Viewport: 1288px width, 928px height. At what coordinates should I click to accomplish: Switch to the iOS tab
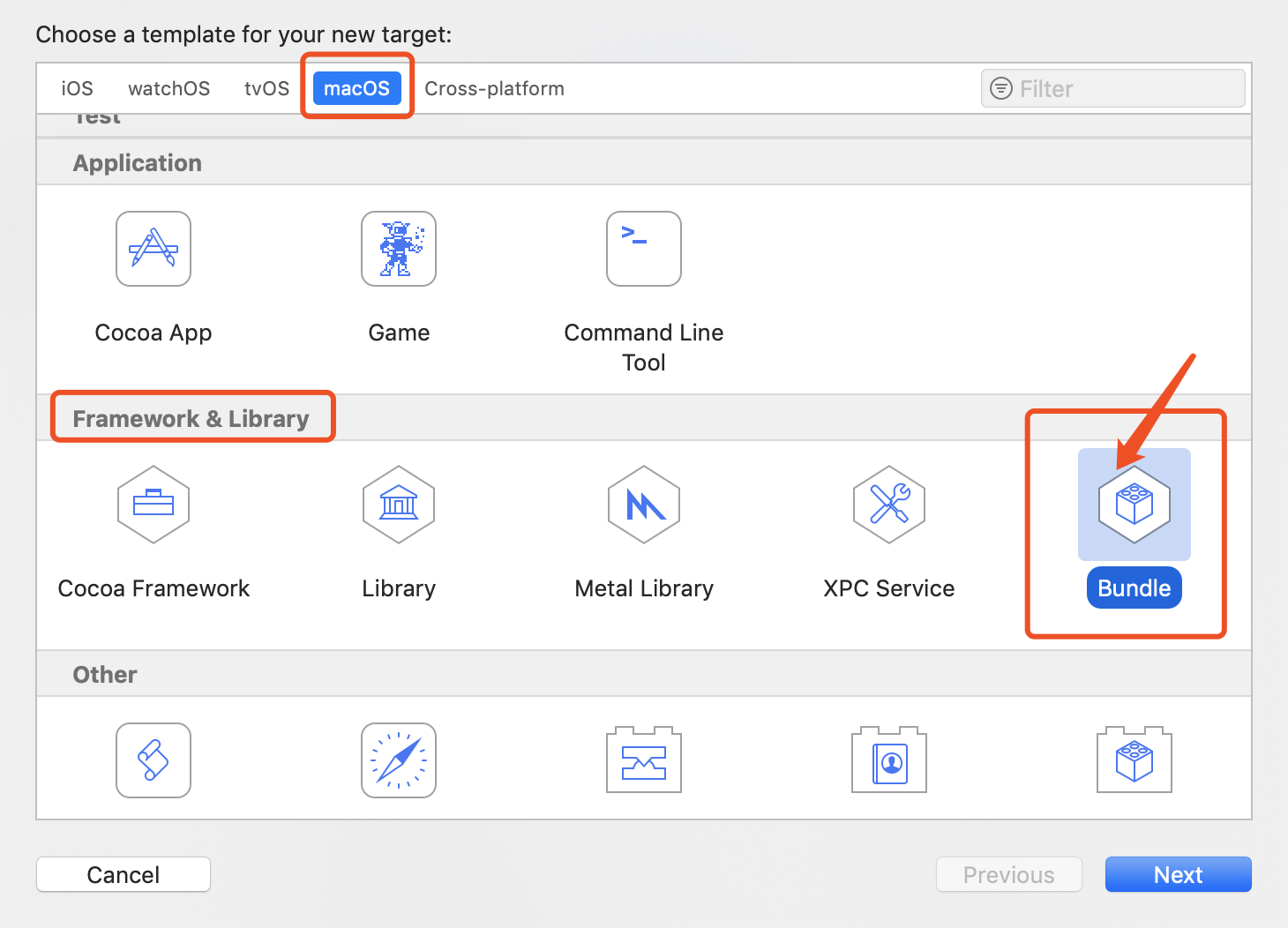pos(77,88)
